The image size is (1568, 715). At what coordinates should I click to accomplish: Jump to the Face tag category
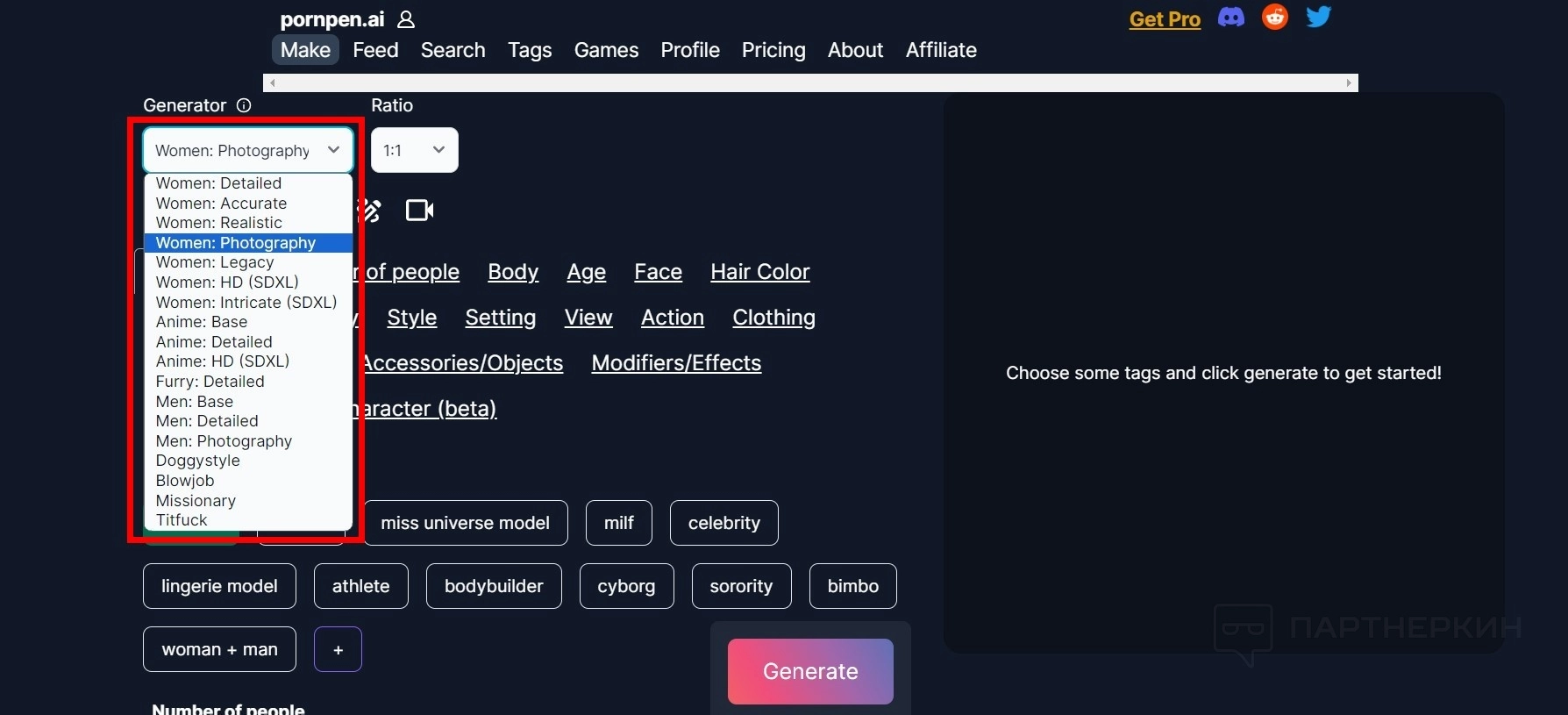pos(659,272)
